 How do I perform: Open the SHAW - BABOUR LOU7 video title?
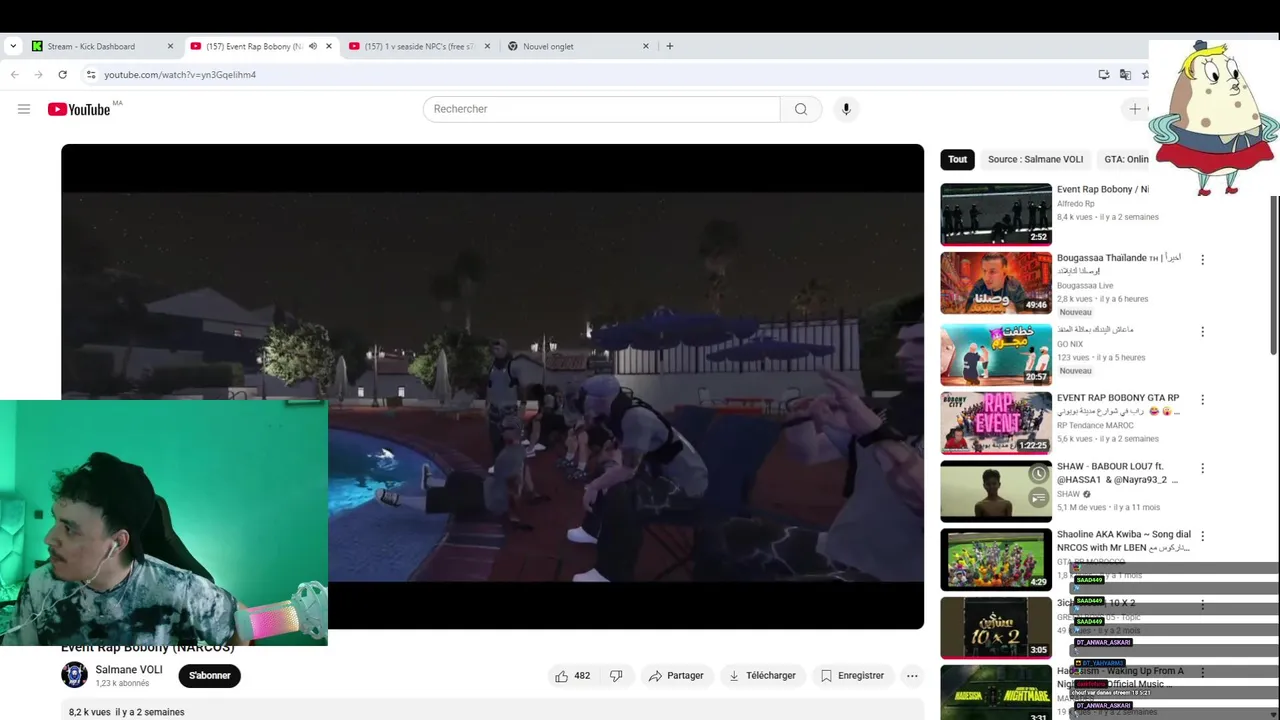[x=1117, y=473]
